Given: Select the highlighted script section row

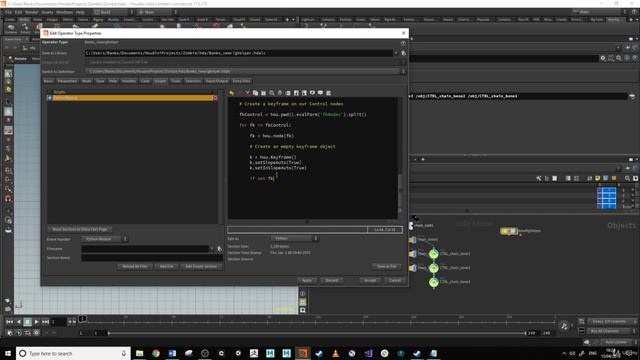Looking at the screenshot, I should pyautogui.click(x=133, y=98).
